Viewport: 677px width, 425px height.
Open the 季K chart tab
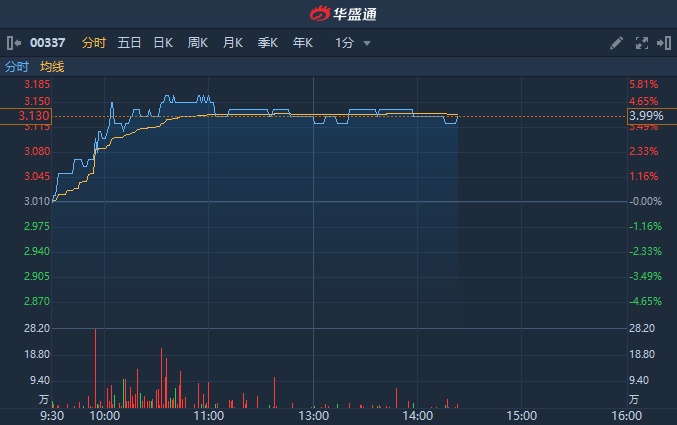pyautogui.click(x=268, y=43)
